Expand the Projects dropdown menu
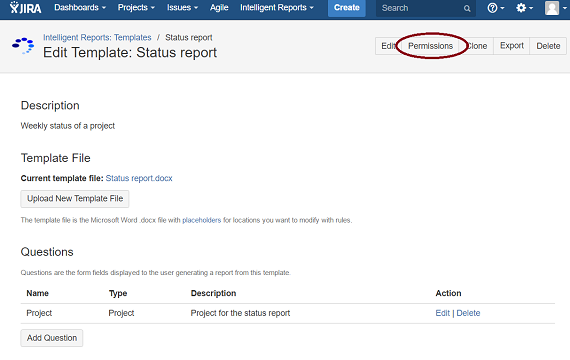 (136, 8)
